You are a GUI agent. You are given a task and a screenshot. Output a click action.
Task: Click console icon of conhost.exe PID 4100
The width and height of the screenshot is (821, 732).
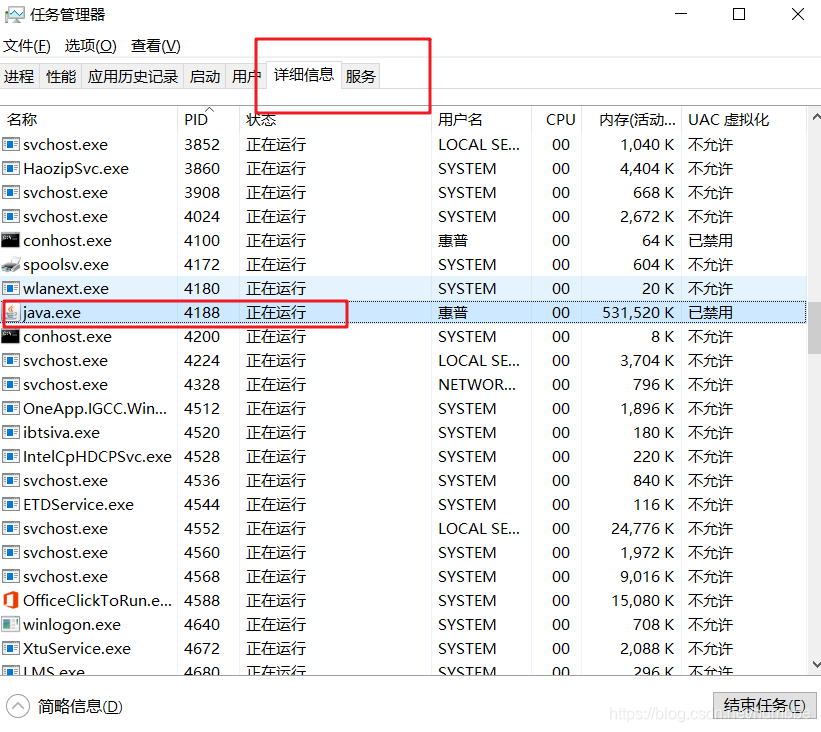[x=10, y=240]
